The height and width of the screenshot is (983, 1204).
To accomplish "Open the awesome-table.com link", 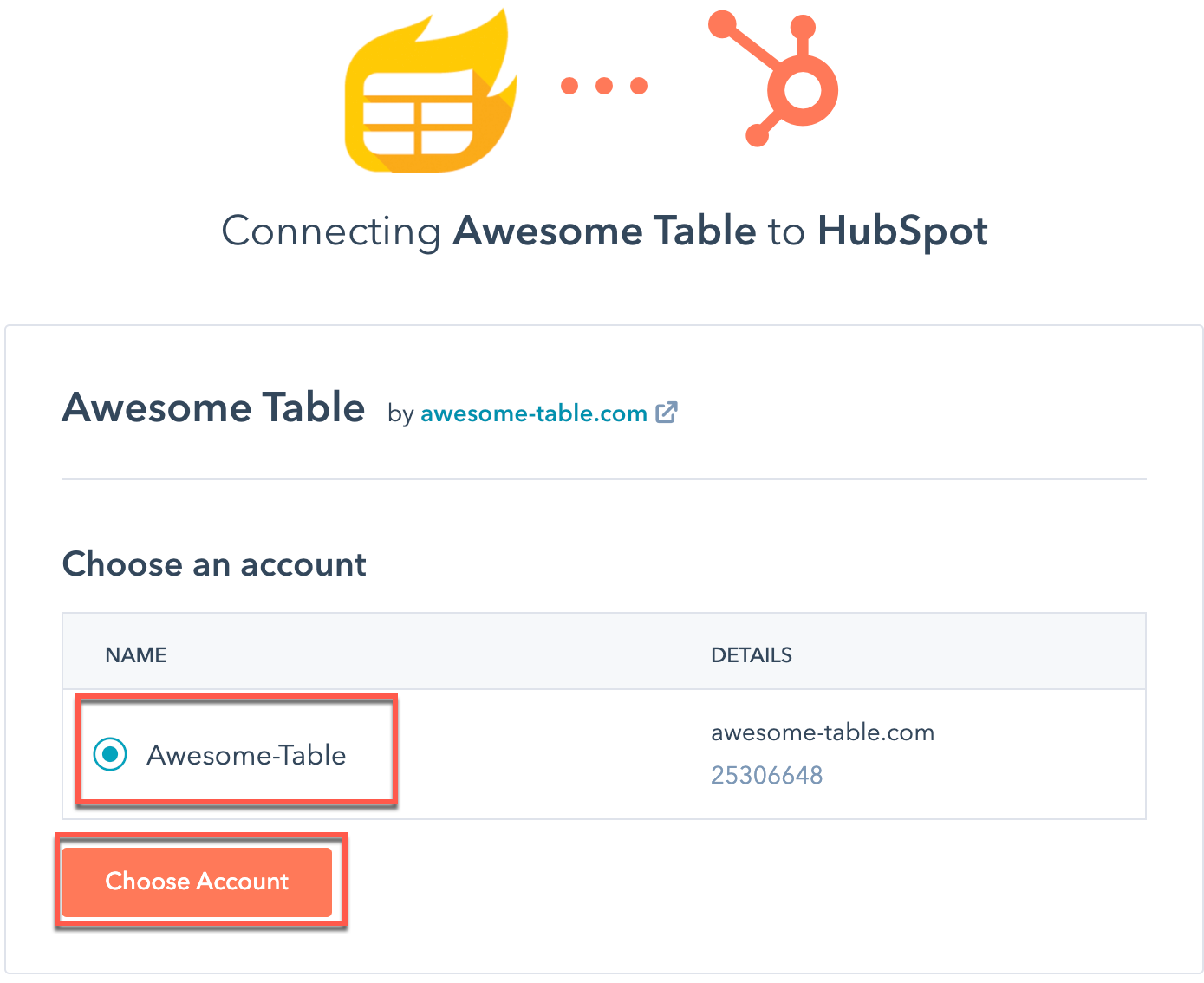I will tap(533, 413).
